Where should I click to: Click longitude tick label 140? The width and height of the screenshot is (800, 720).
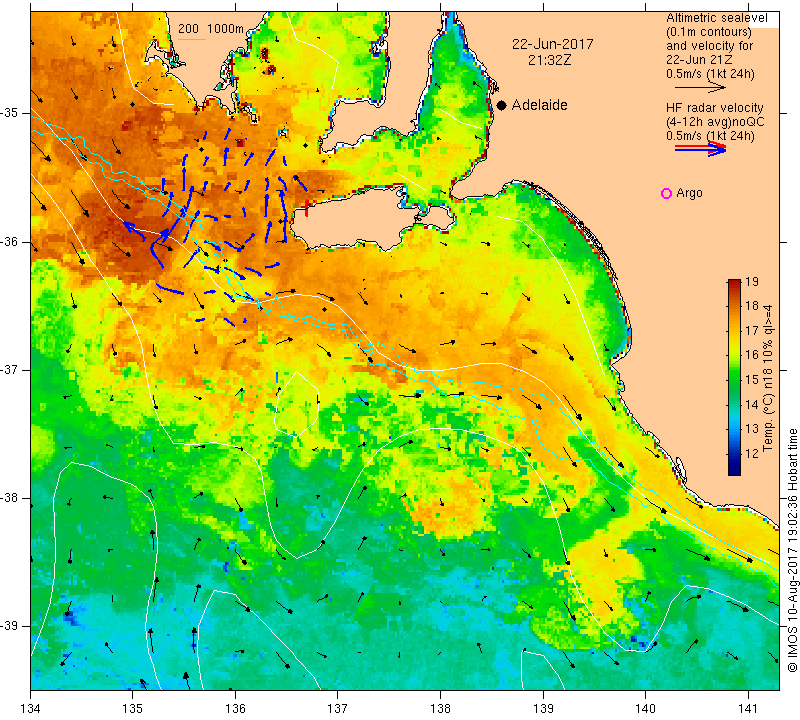click(645, 709)
